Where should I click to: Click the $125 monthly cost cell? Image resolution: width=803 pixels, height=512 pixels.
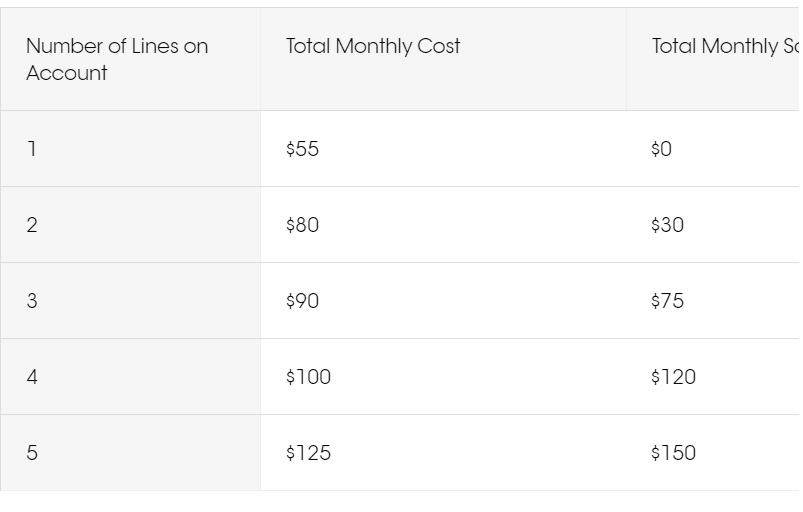(443, 453)
